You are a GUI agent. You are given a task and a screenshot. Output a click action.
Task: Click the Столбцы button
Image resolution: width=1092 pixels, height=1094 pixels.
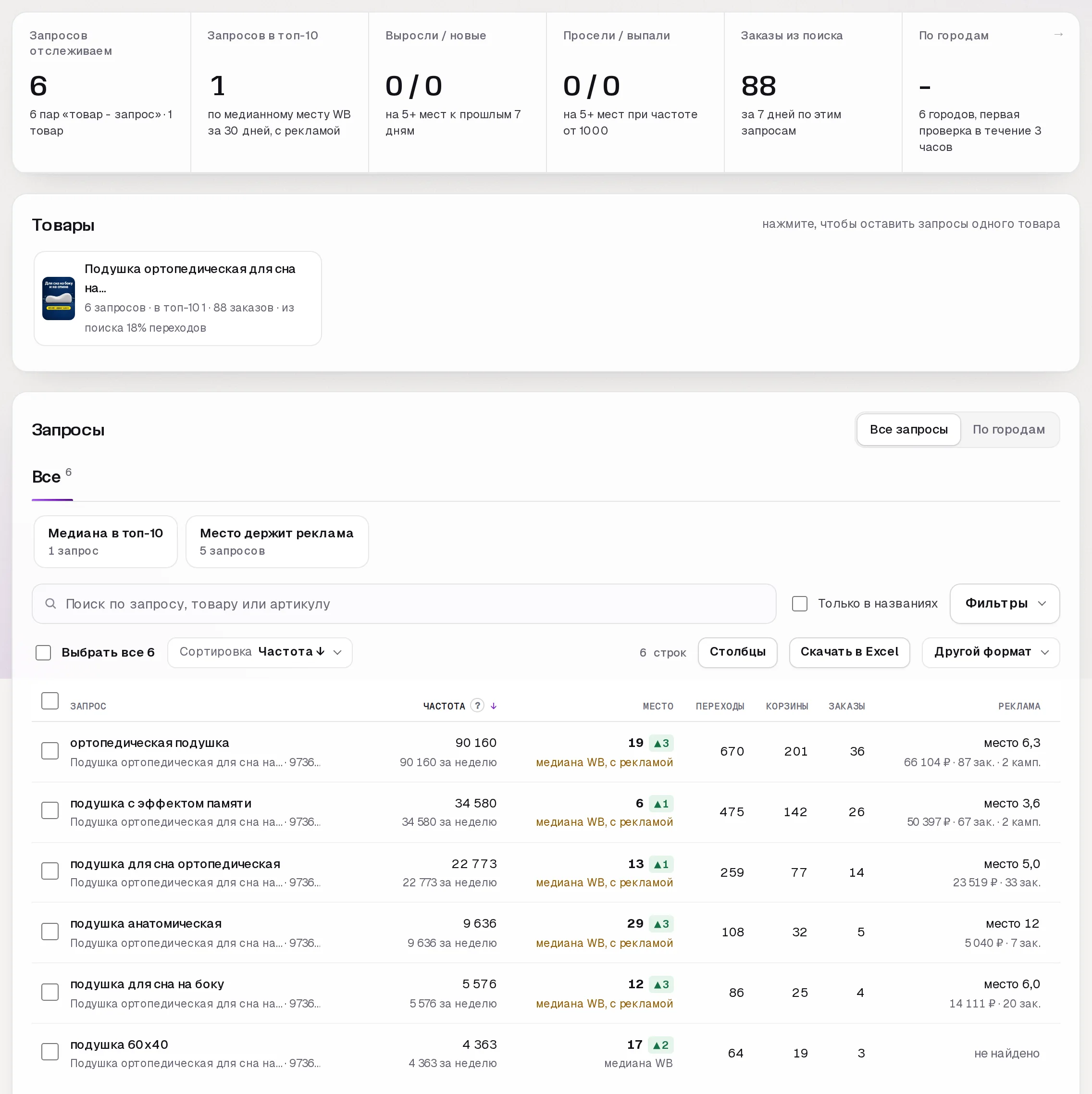738,652
